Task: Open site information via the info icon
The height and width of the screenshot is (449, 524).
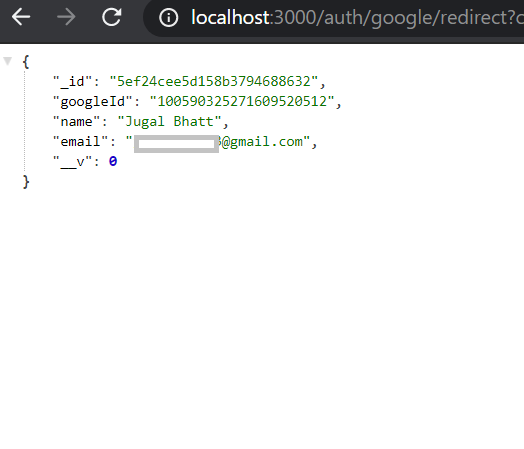Action: [x=168, y=17]
